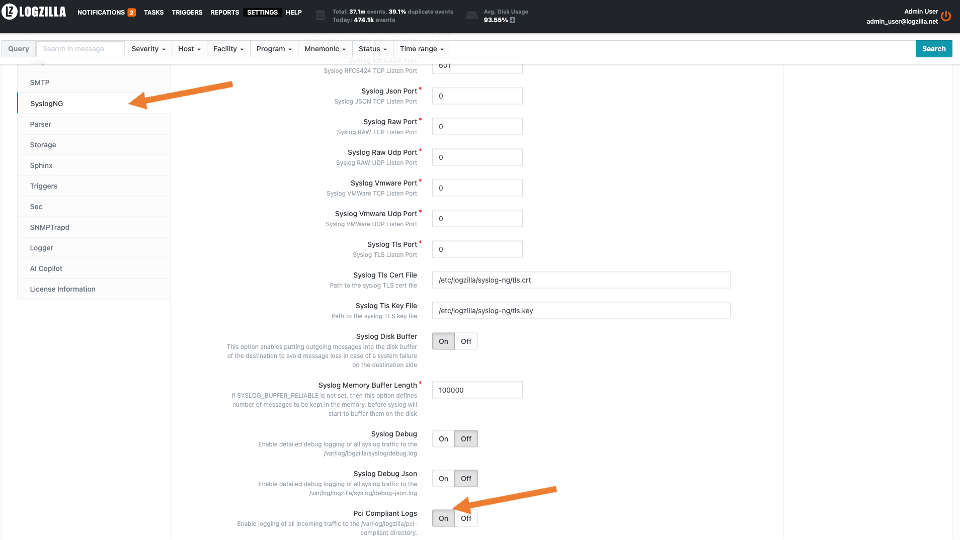Open the Triggers top menu
Image resolution: width=960 pixels, height=540 pixels.
coord(187,12)
